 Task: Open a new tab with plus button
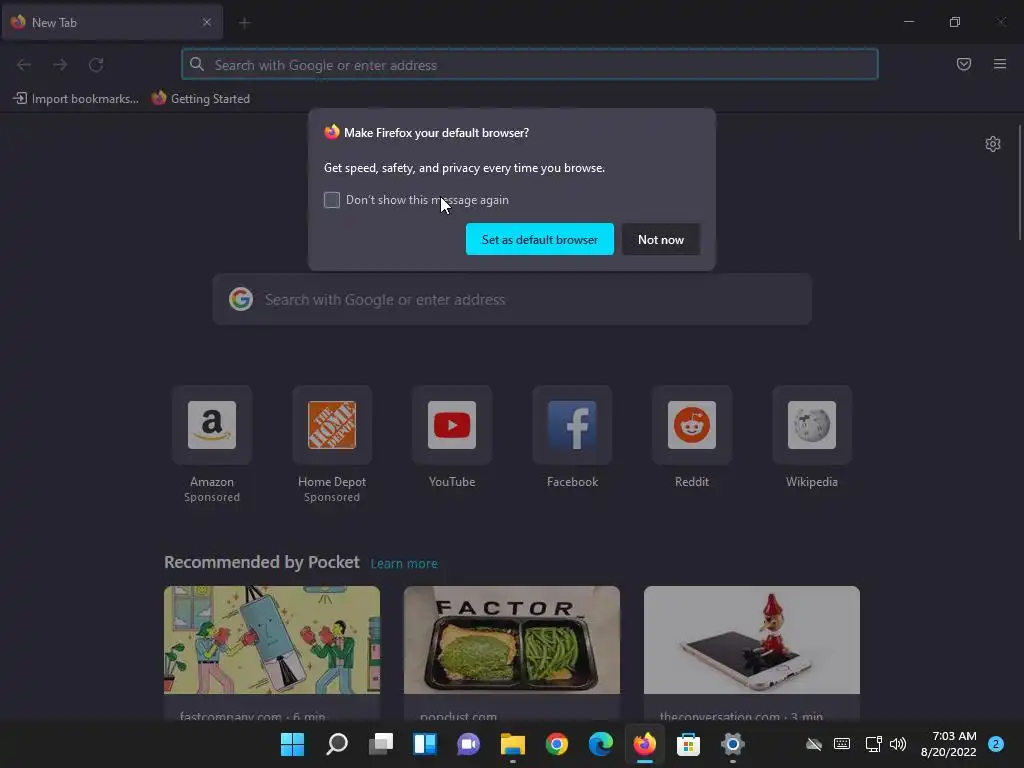[x=244, y=23]
